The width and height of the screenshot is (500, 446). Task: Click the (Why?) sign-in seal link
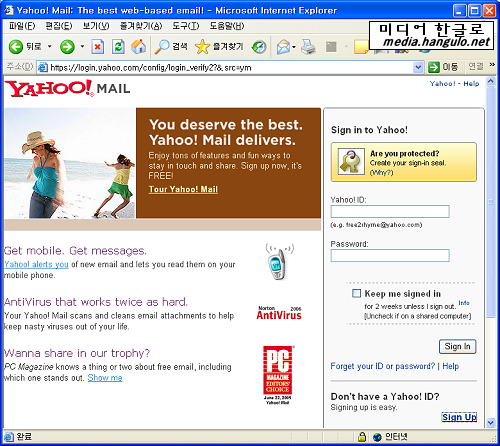click(x=382, y=173)
